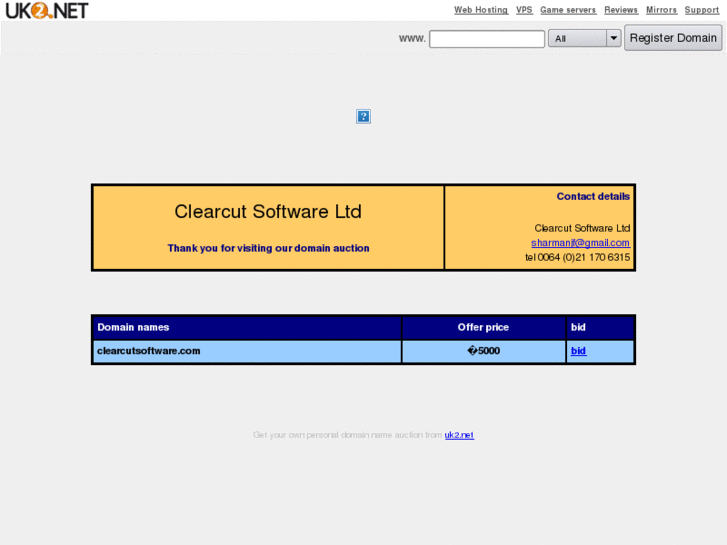The image size is (727, 545).
Task: Click the Domain names column header
Action: pos(247,327)
